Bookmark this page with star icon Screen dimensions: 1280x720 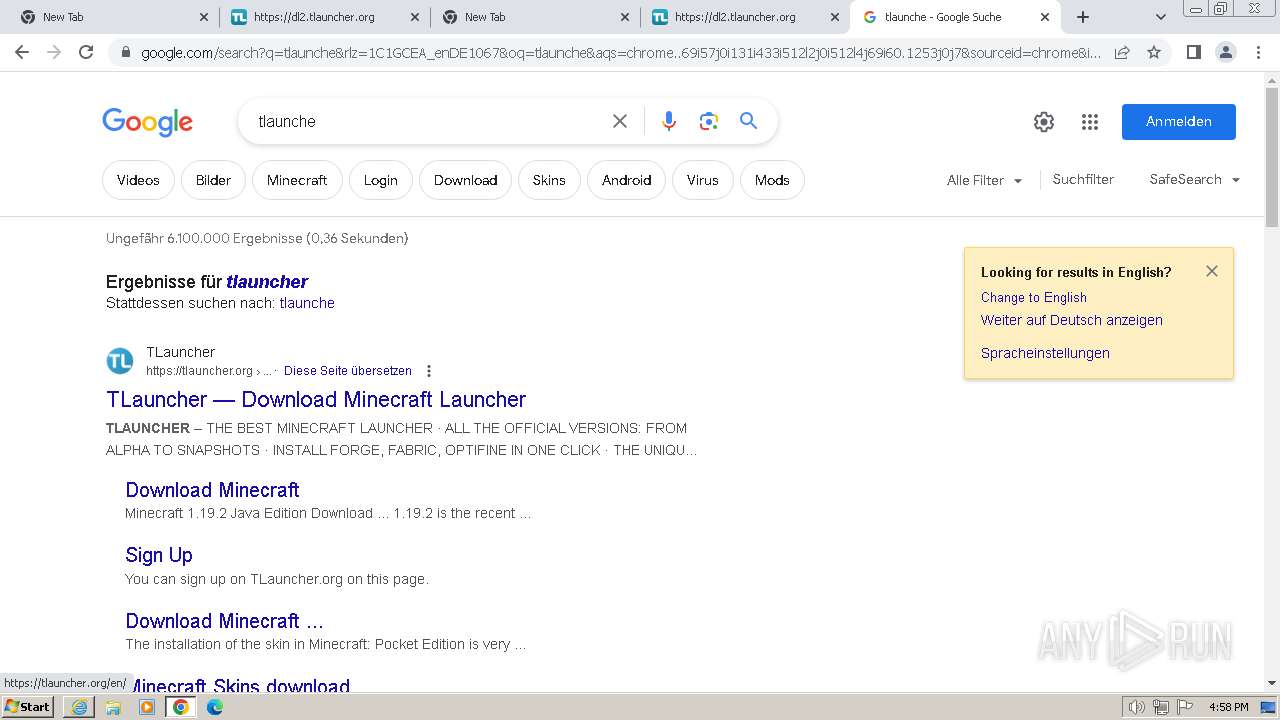1154,52
